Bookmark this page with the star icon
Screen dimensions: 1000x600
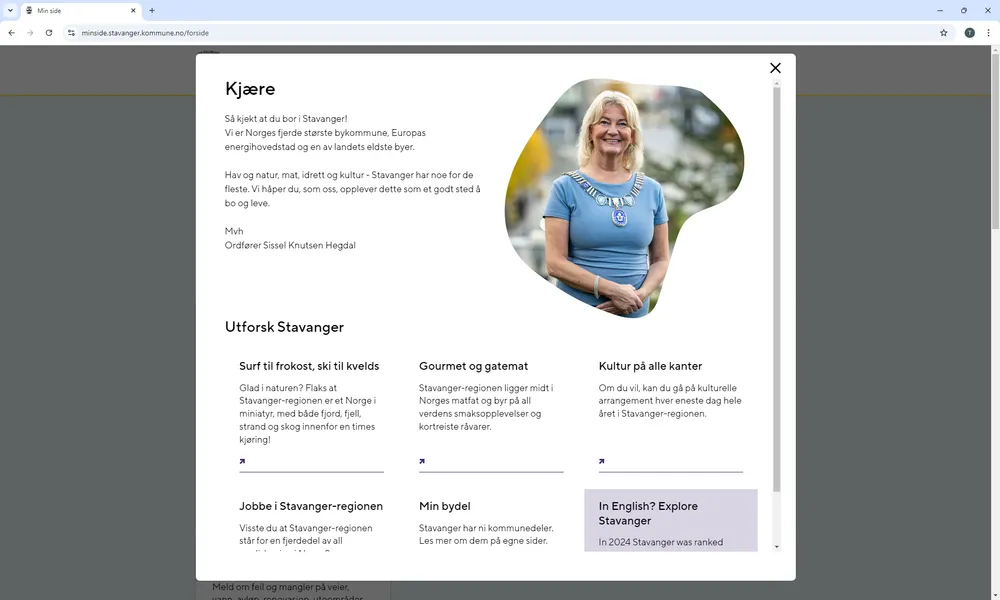[943, 33]
